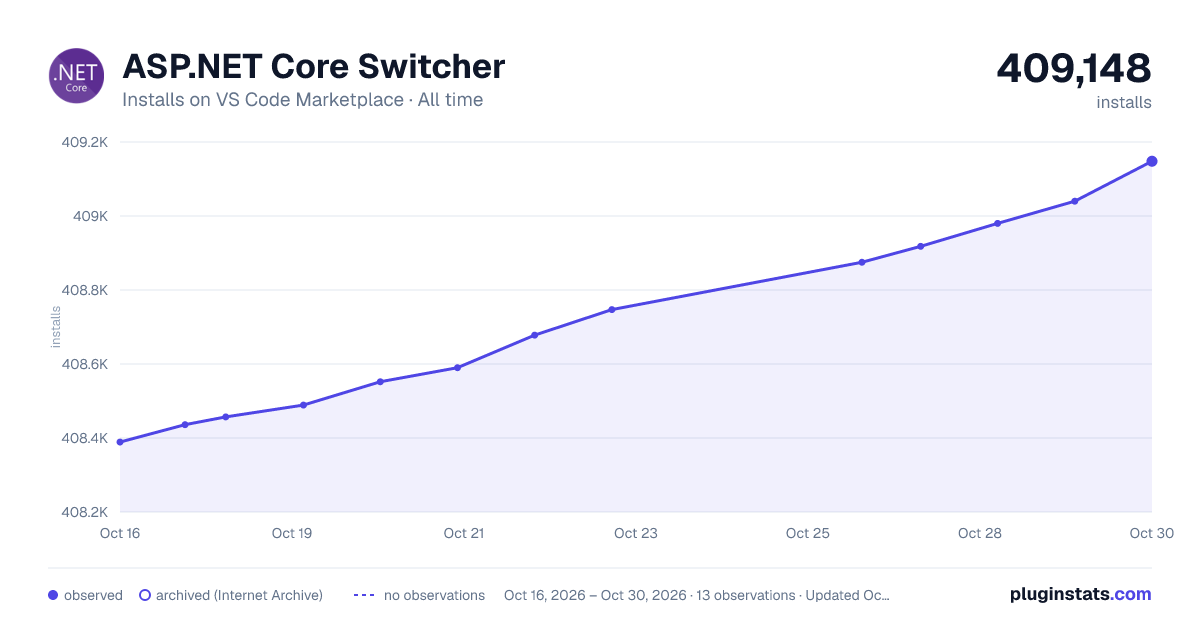Click the Oct 25 x-axis label
This screenshot has height=630, width=1200.
808,533
